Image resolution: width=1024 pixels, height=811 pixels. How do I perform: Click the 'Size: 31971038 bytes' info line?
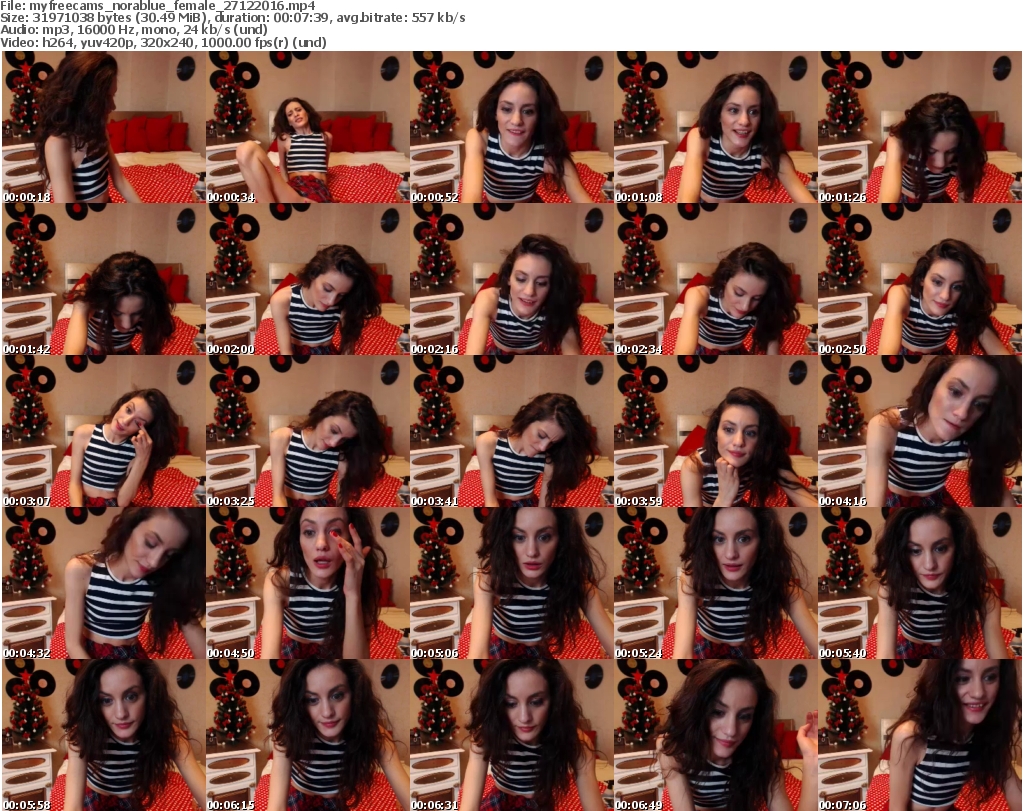[x=232, y=18]
